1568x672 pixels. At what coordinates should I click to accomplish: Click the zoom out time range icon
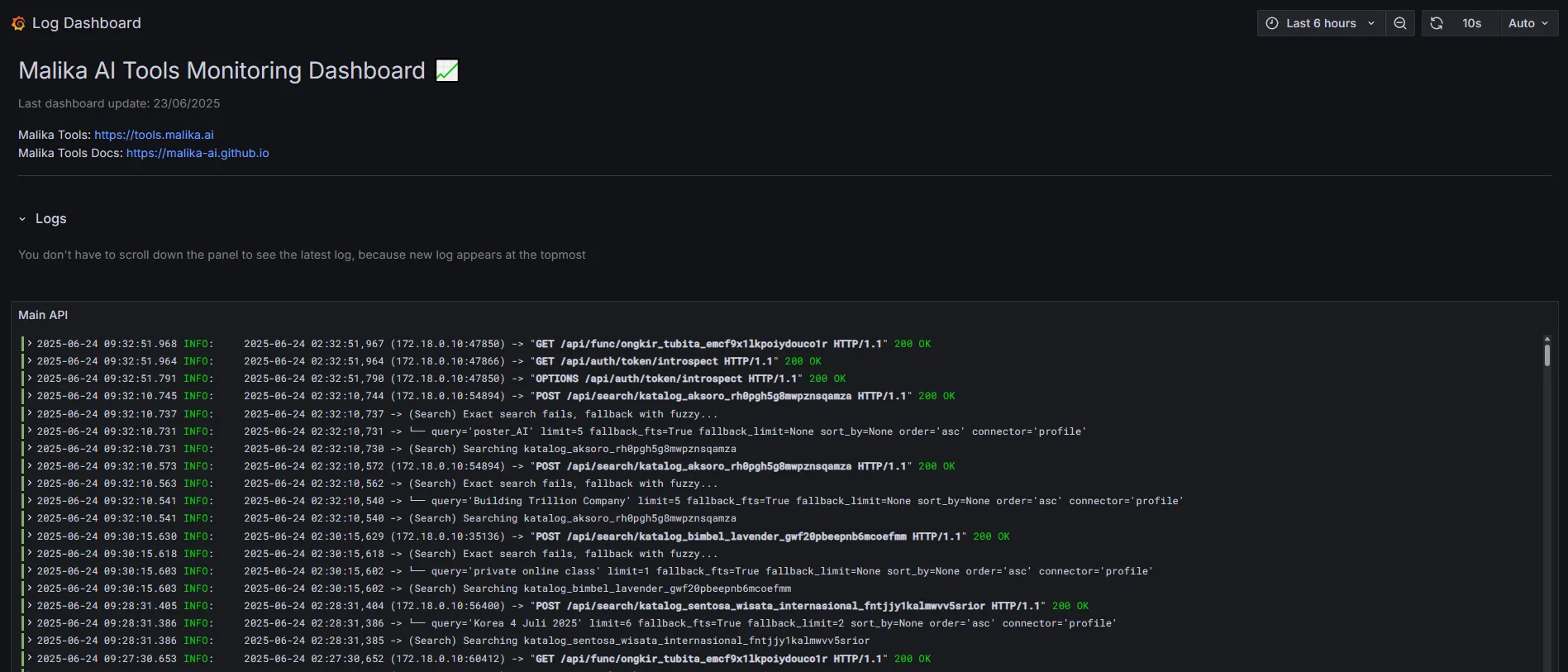[x=1400, y=23]
